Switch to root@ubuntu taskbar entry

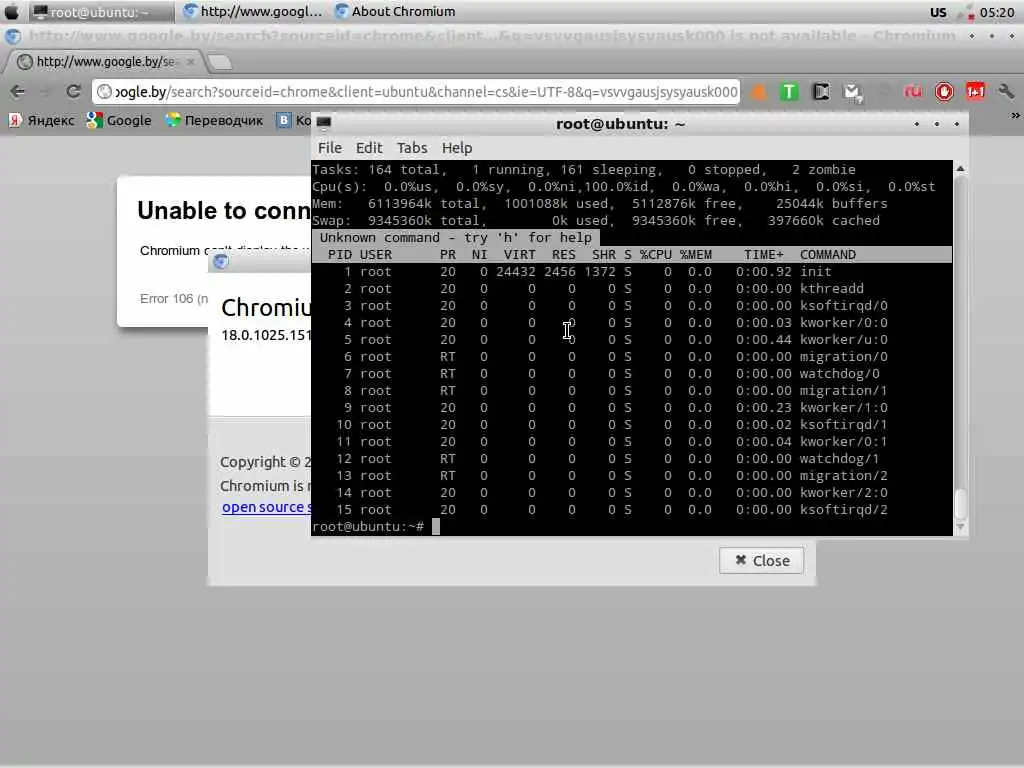coord(102,12)
